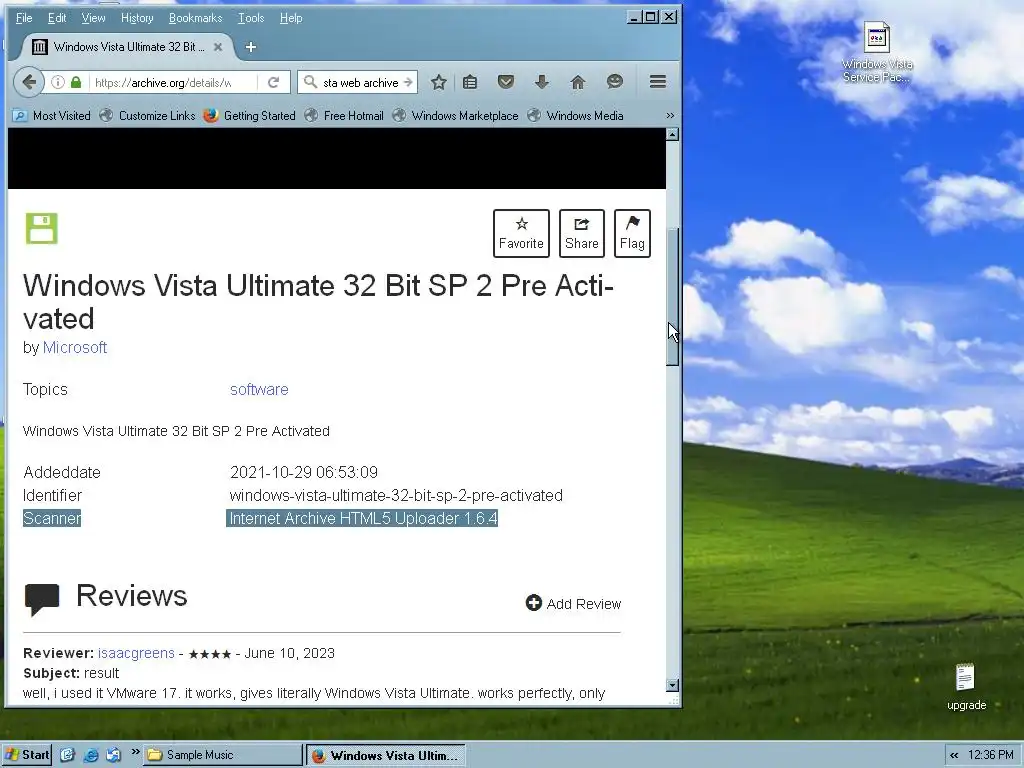Submit search with the arrow in search box
Viewport: 1024px width, 768px height.
(408, 82)
